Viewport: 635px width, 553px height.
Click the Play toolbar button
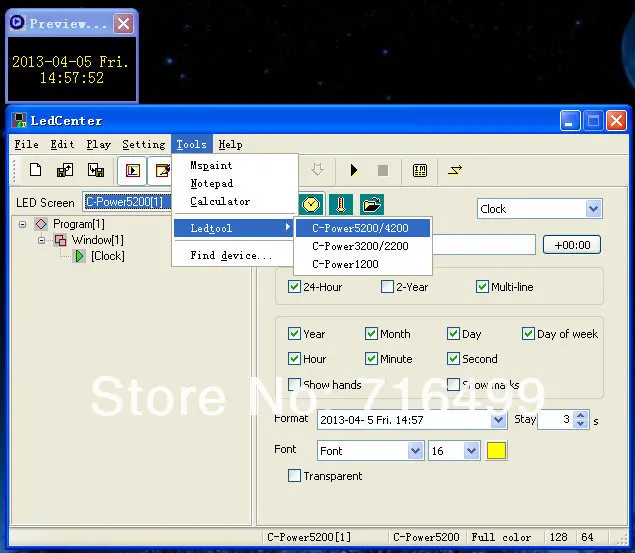tap(354, 170)
